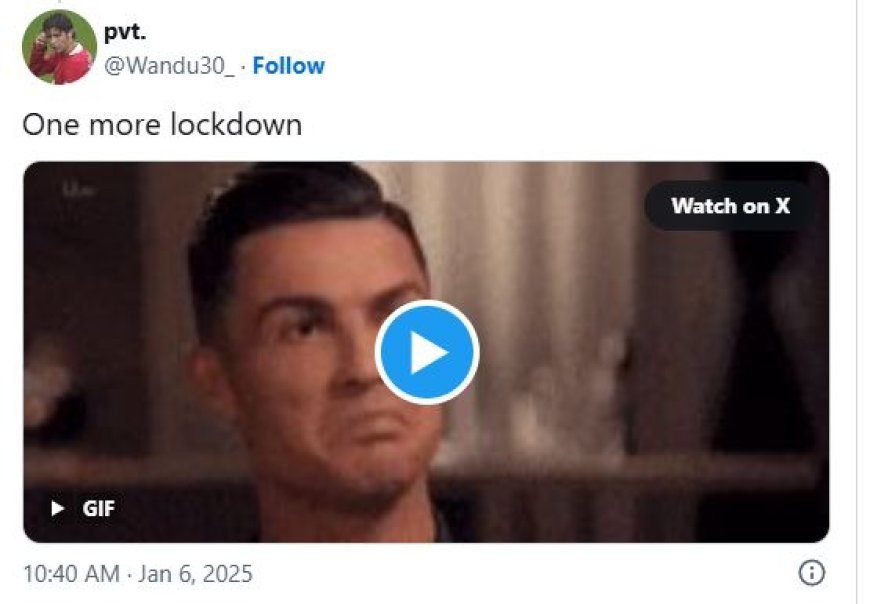This screenshot has width=870, height=604.
Task: Click the vertical border right of the tweet
Action: [x=857, y=302]
